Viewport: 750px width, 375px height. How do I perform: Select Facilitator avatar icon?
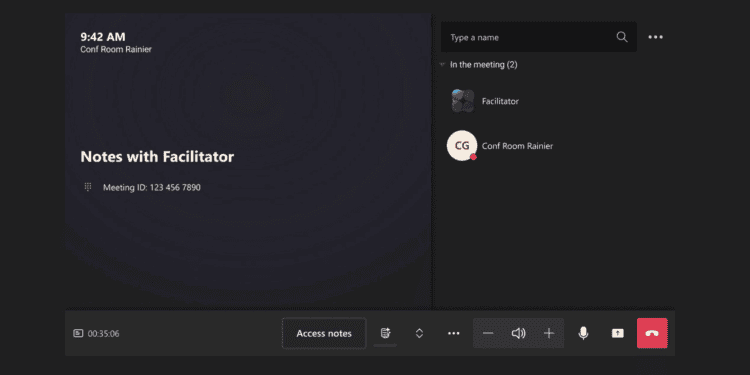click(x=463, y=101)
